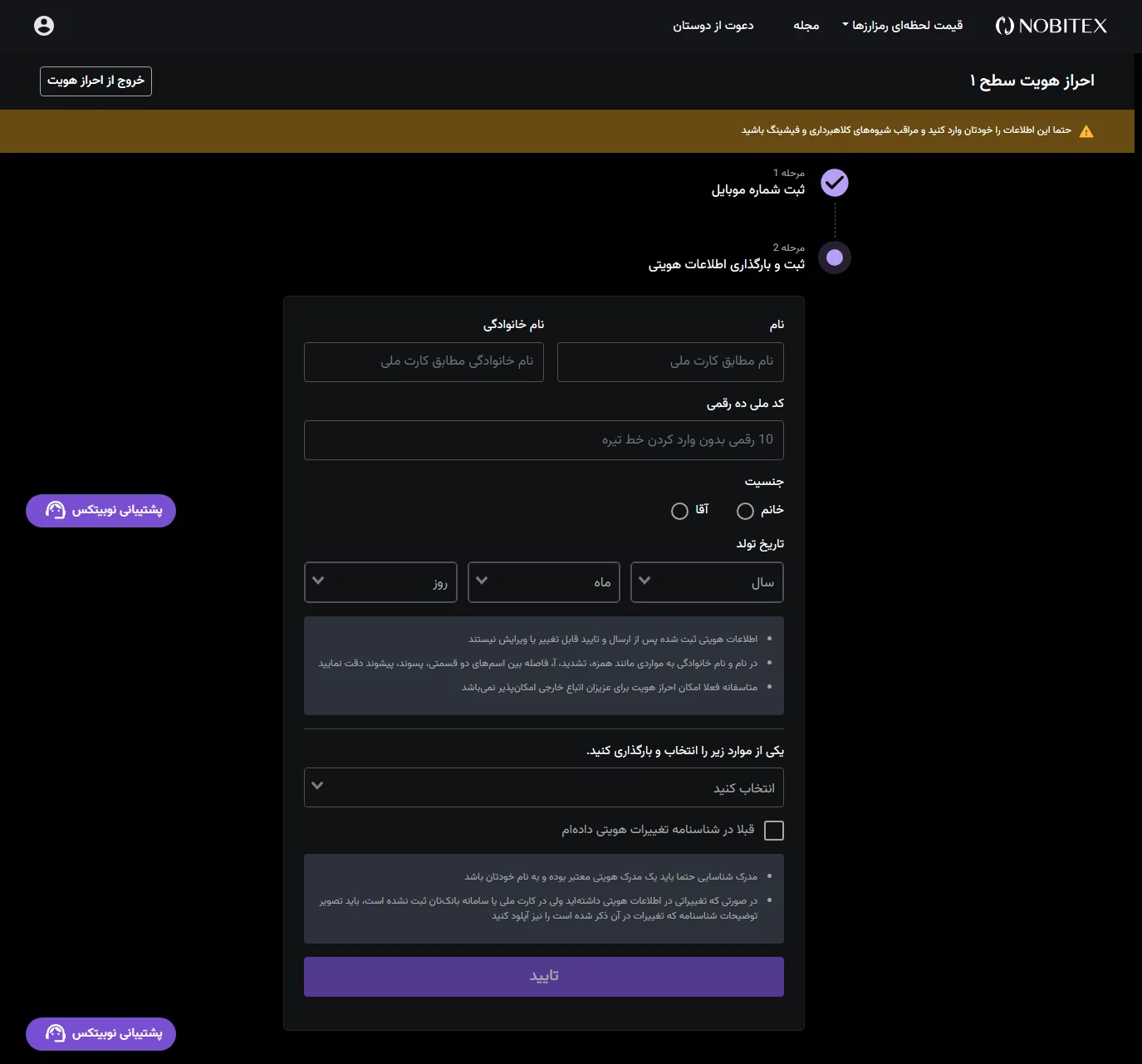Viewport: 1142px width, 1064px height.
Task: Click the ثبت شماره موبایل step label
Action: pos(758,190)
